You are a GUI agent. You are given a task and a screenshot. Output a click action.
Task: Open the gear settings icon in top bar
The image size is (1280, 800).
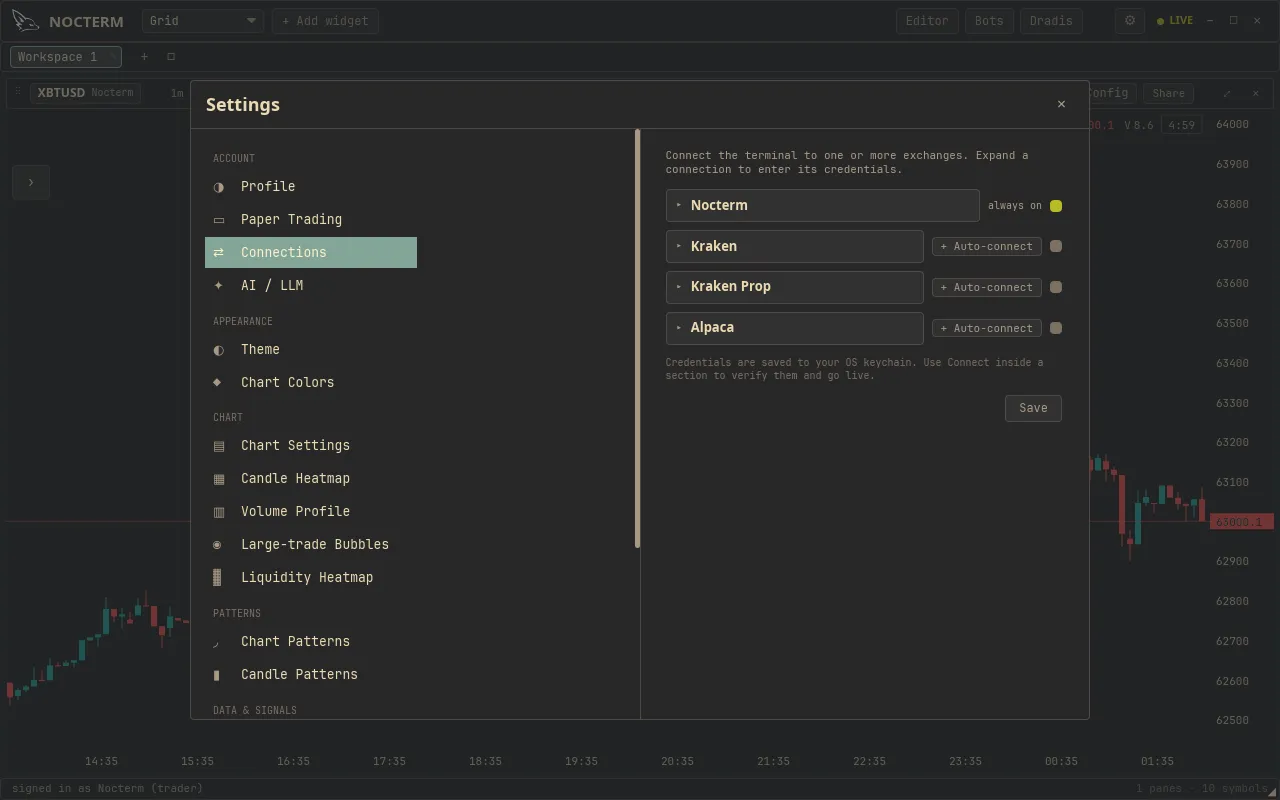1130,21
